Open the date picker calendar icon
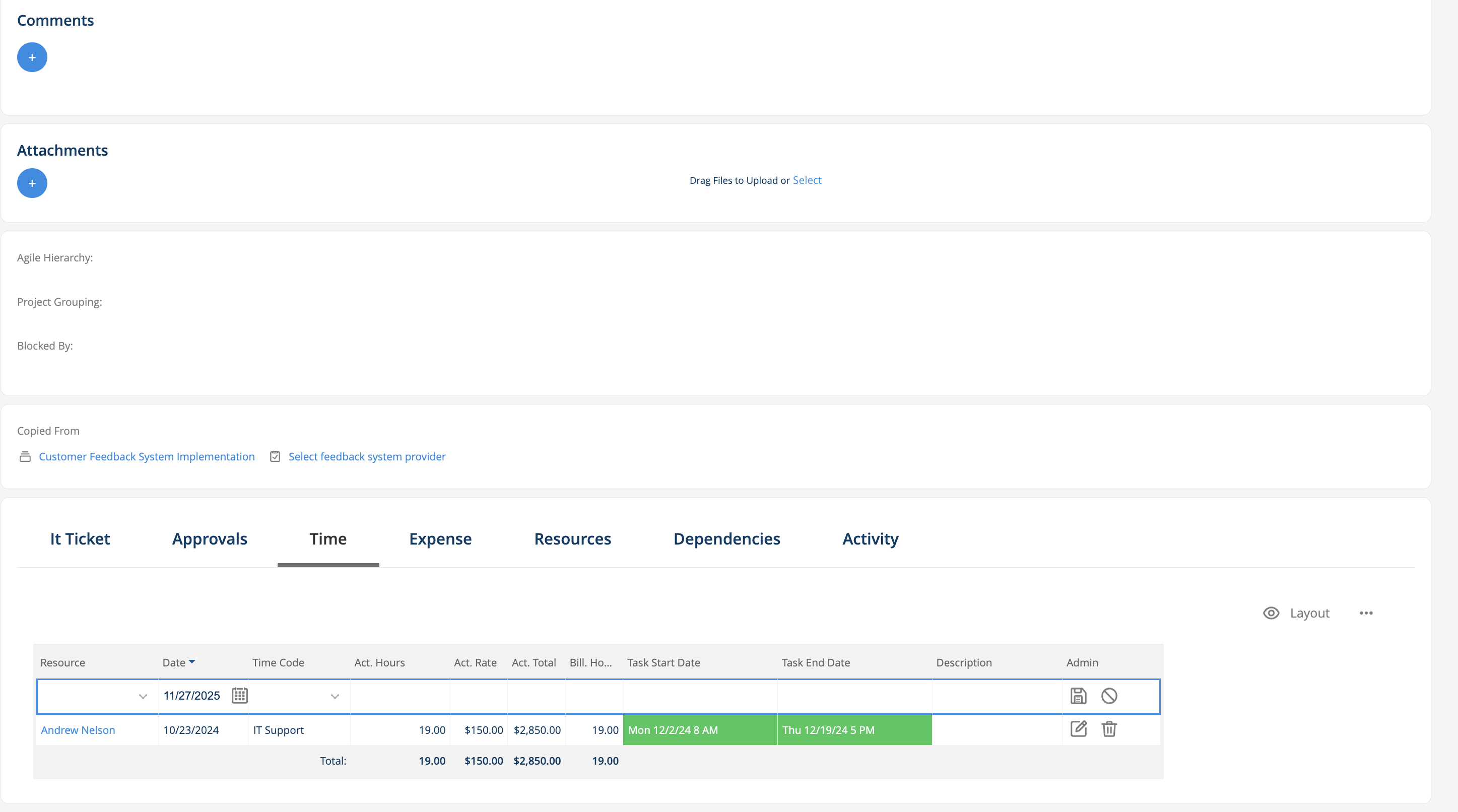Image resolution: width=1458 pixels, height=812 pixels. pyautogui.click(x=239, y=696)
